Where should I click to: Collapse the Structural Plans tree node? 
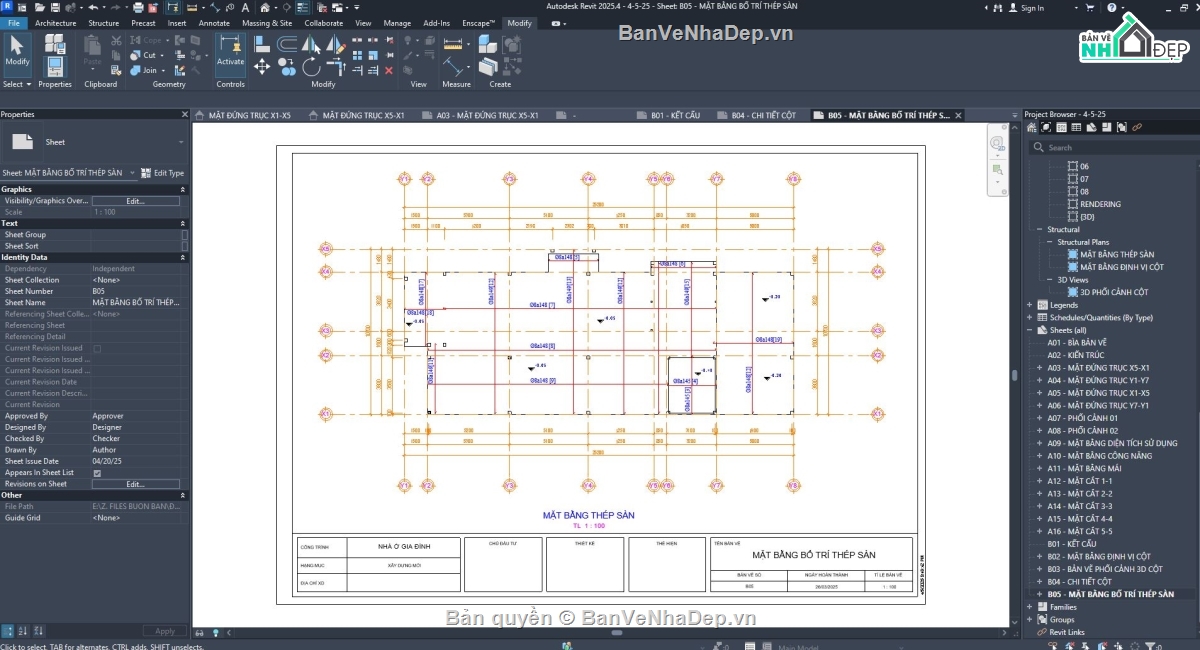coord(1051,242)
